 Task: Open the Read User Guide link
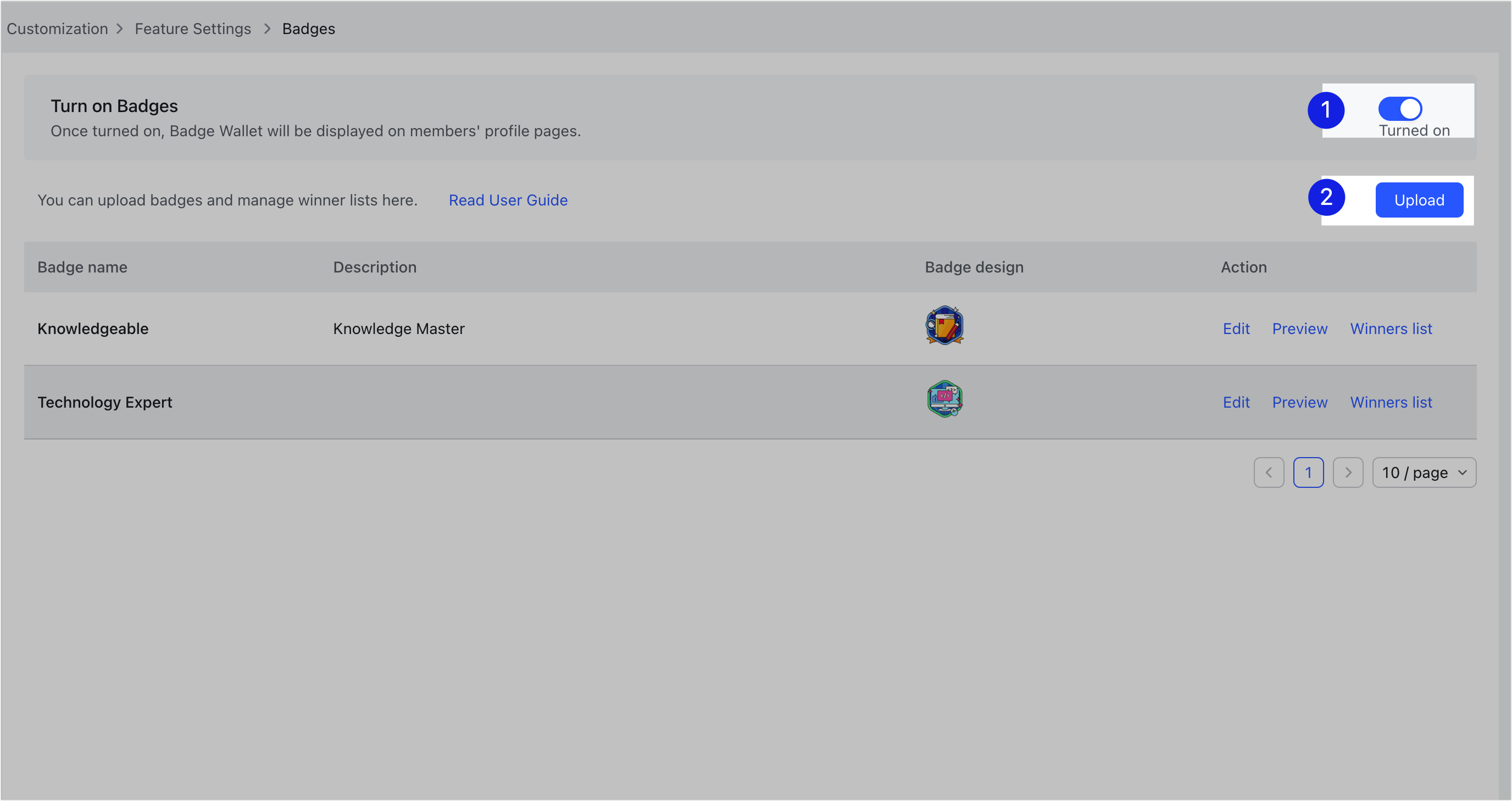[508, 199]
